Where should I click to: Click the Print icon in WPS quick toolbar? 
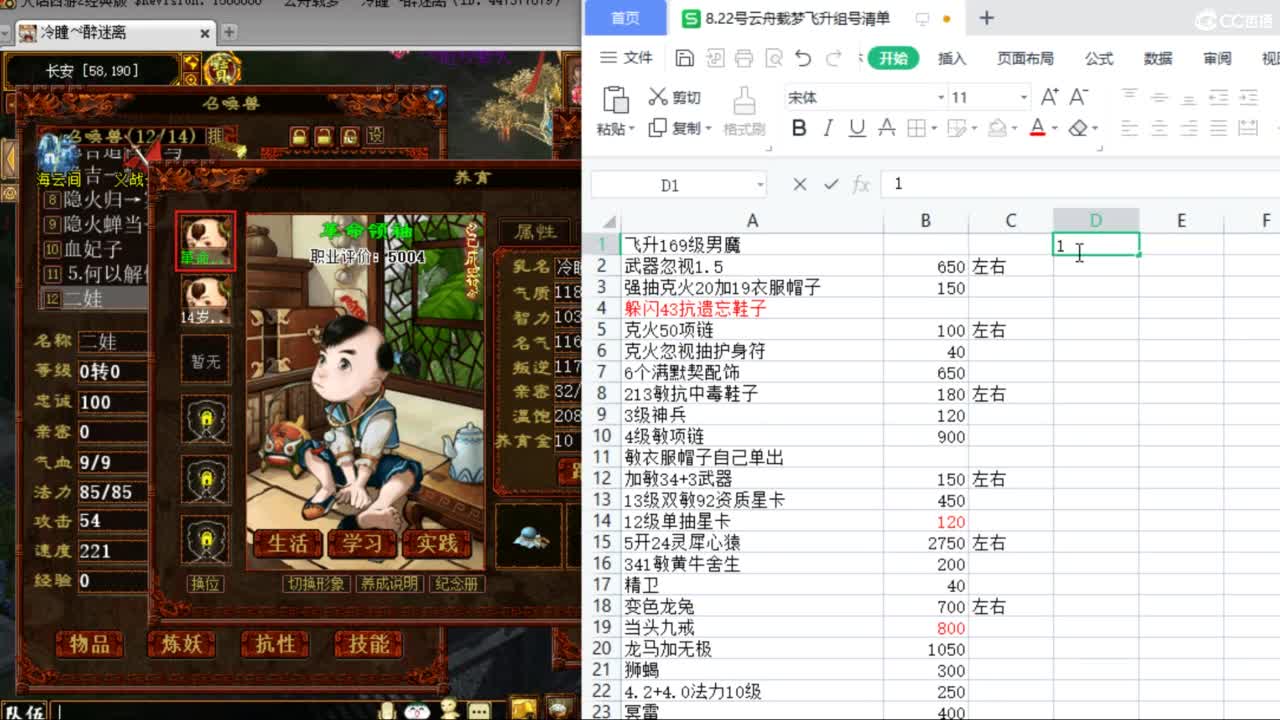coord(744,58)
